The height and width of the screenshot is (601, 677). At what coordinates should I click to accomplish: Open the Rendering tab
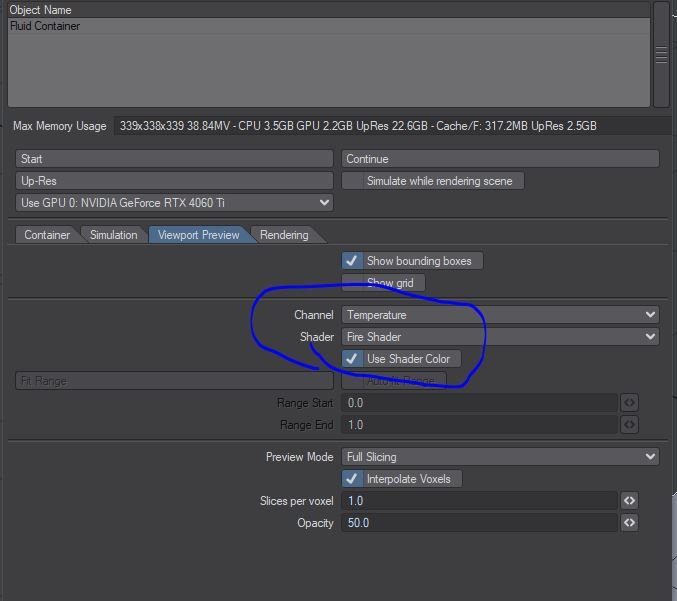point(284,235)
